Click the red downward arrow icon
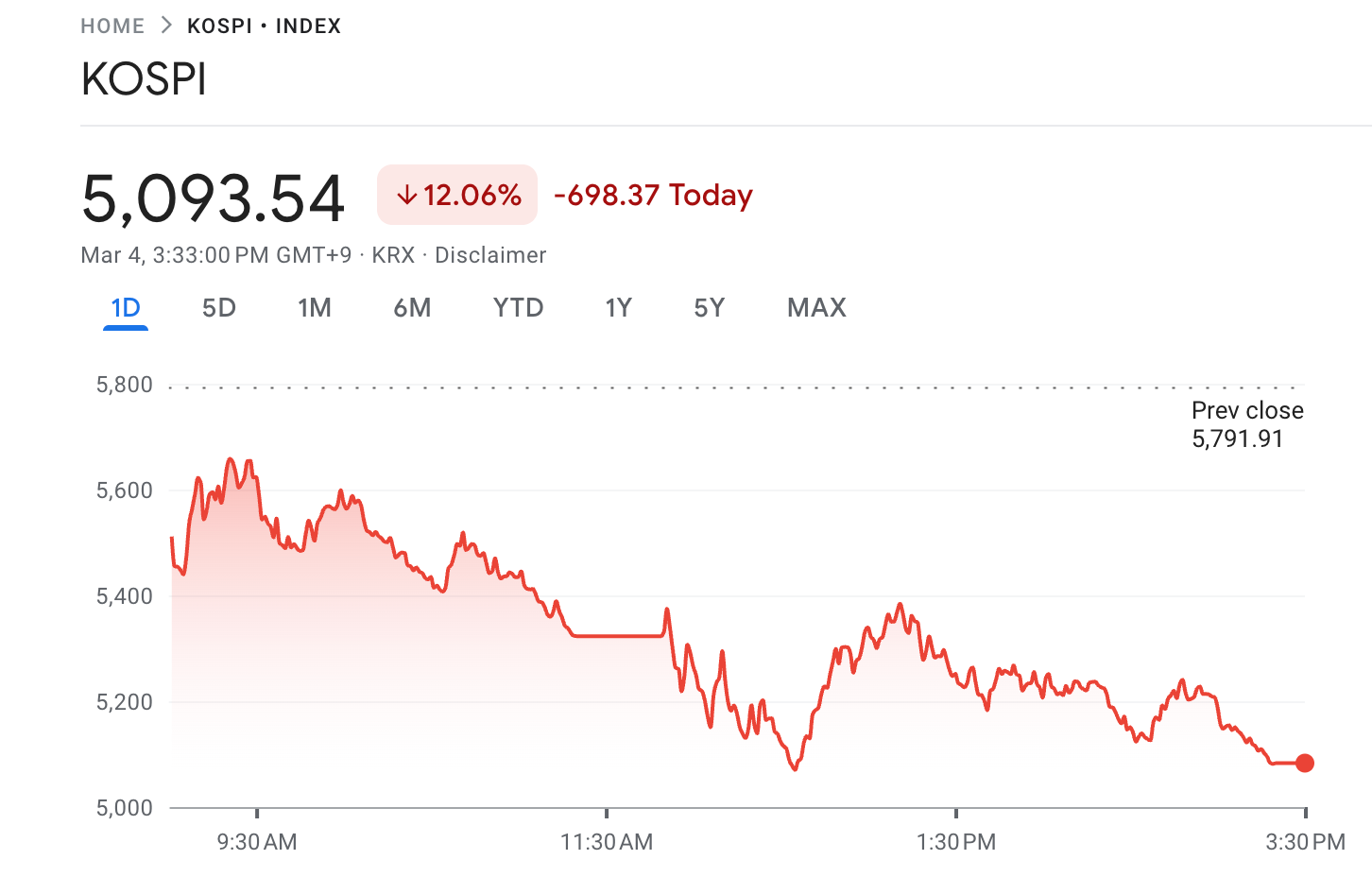 tap(407, 195)
